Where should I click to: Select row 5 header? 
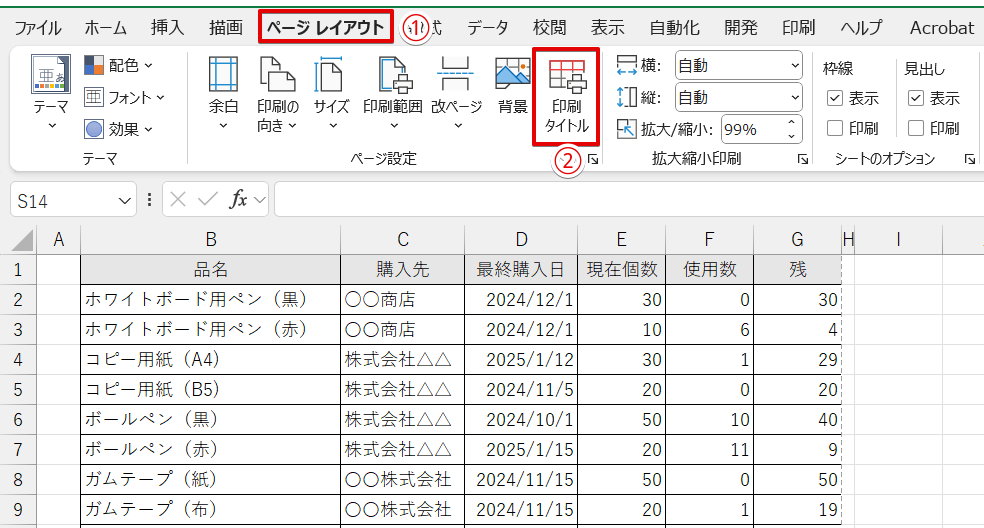pos(18,389)
